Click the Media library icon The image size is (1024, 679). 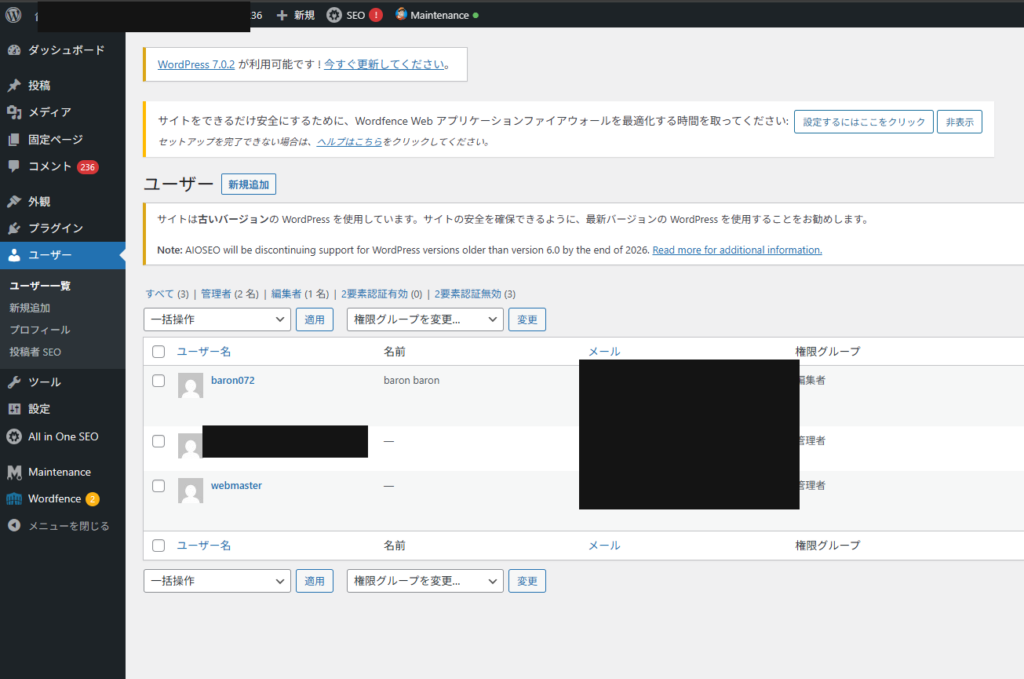[14, 112]
